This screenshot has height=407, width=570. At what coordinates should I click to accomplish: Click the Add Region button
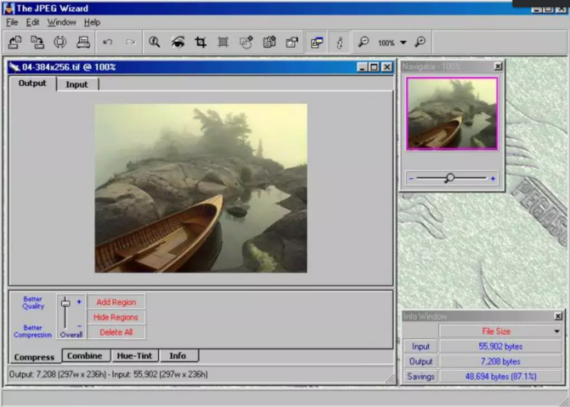click(x=116, y=302)
